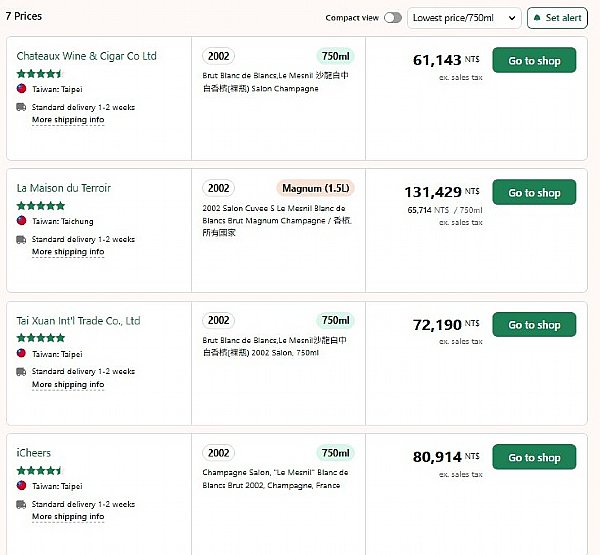The width and height of the screenshot is (600, 555).
Task: Click the bell icon in Set alert
Action: click(537, 18)
